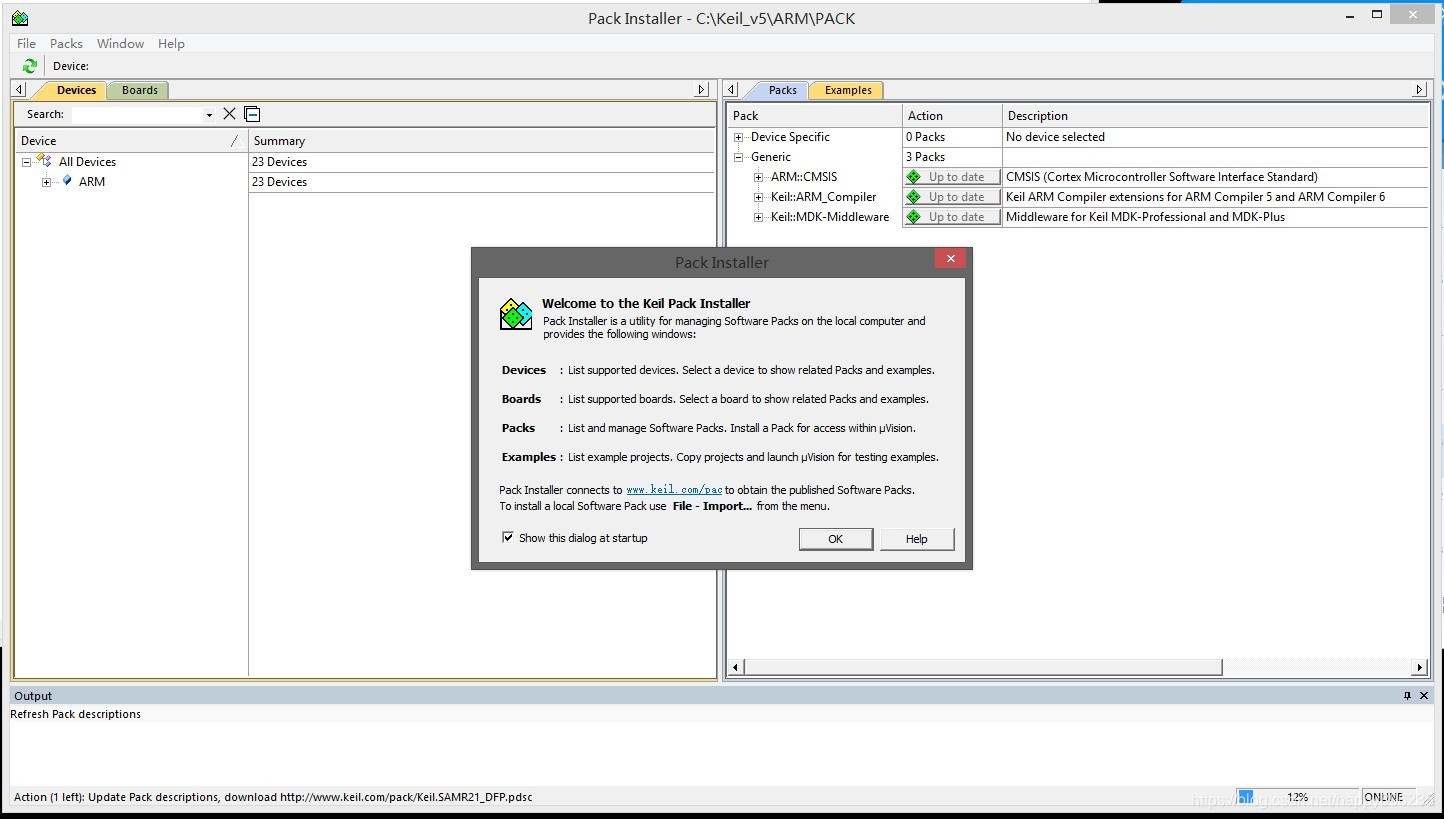Open the Help menu
Screen dimensions: 1444x819
[171, 44]
